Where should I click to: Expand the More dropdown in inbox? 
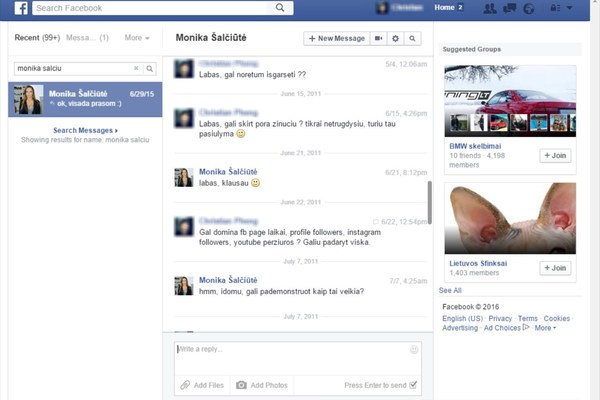137,38
